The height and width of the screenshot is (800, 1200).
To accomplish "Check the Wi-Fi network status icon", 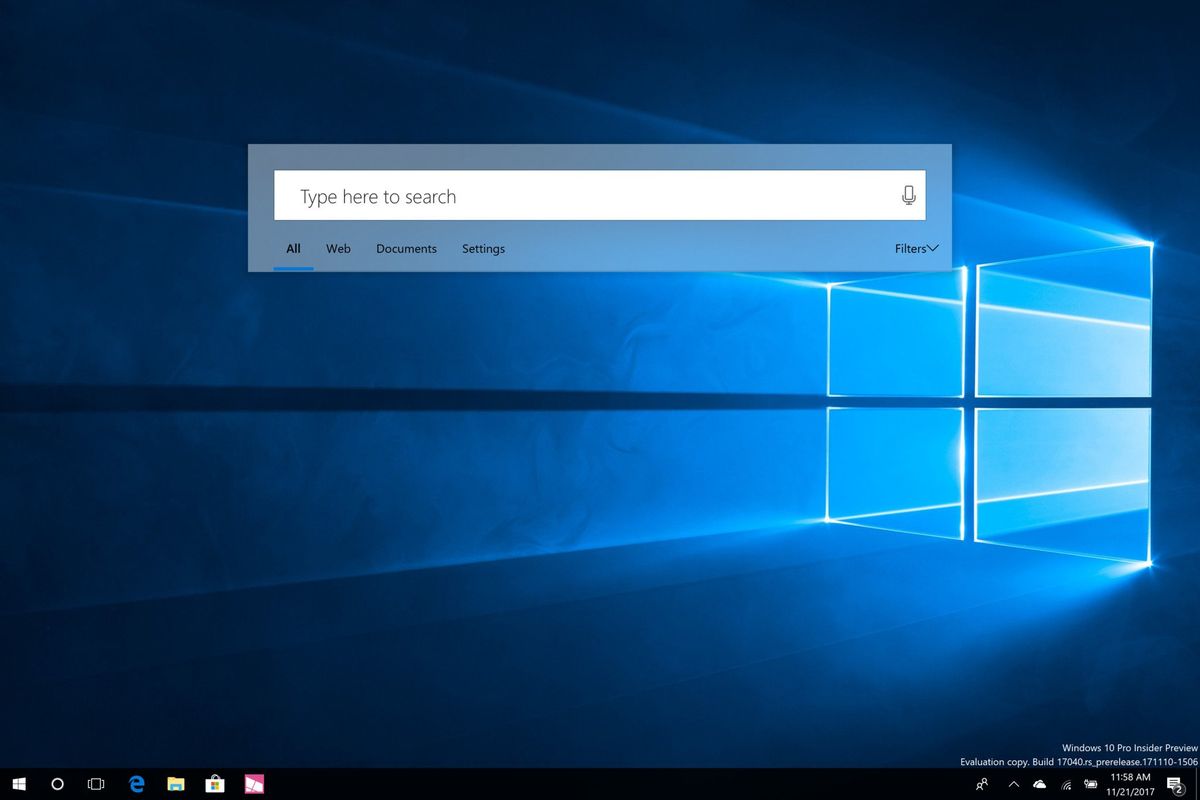I will [x=1066, y=784].
